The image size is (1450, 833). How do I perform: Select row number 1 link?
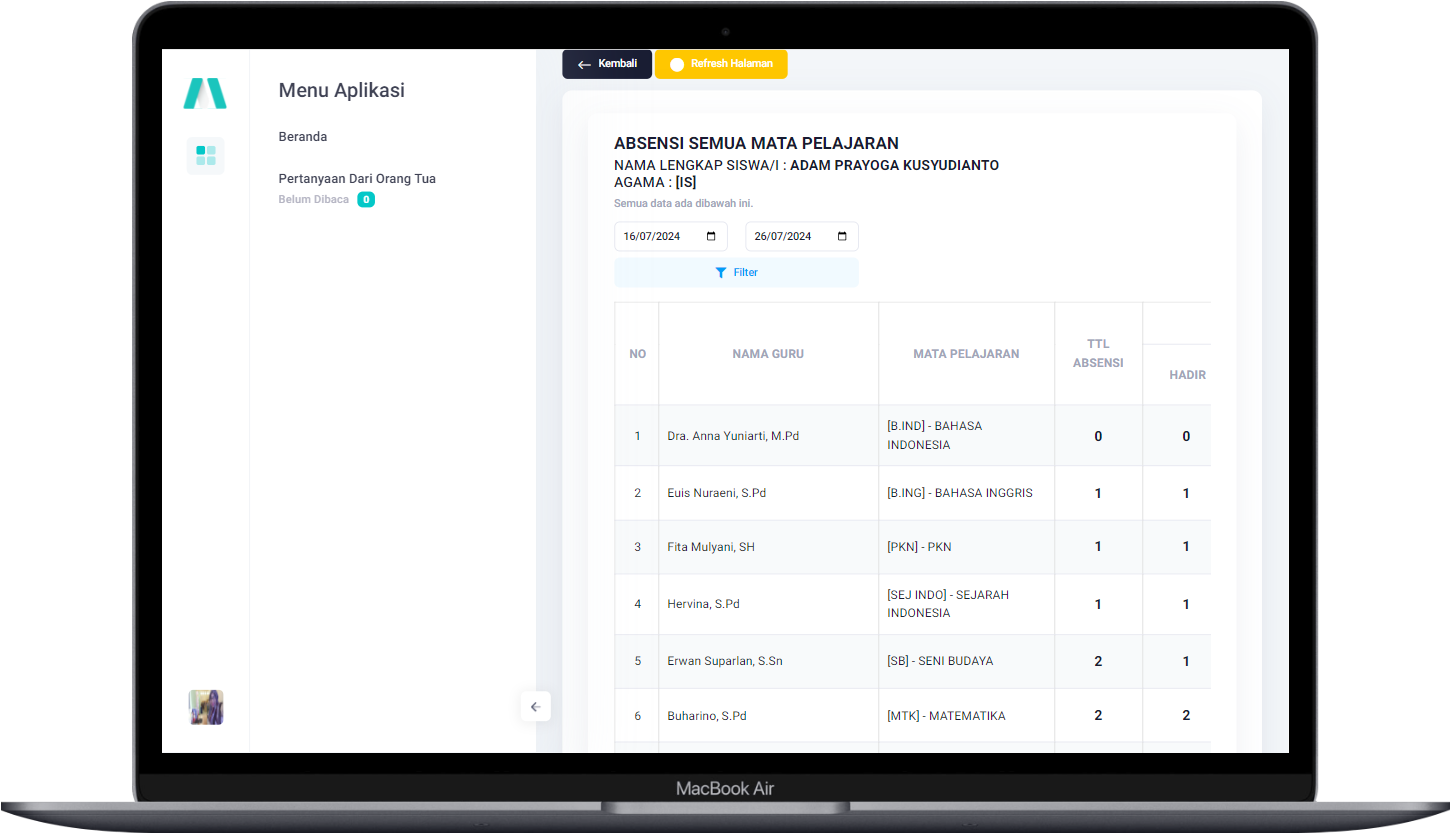[x=638, y=436]
